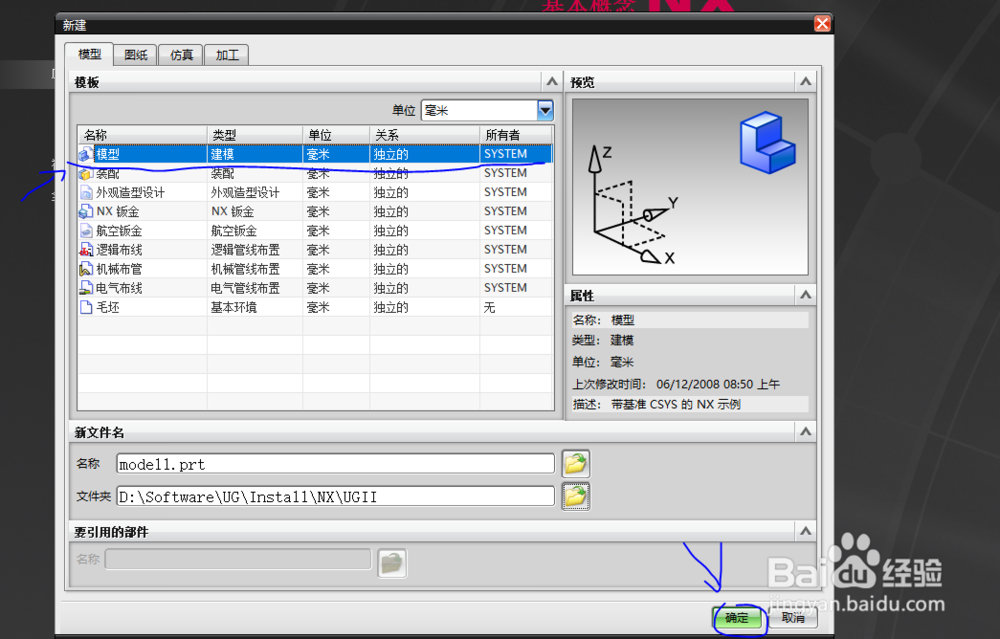Screen dimensions: 1000x639
Task: Open the 单位 units dropdown
Action: [545, 110]
